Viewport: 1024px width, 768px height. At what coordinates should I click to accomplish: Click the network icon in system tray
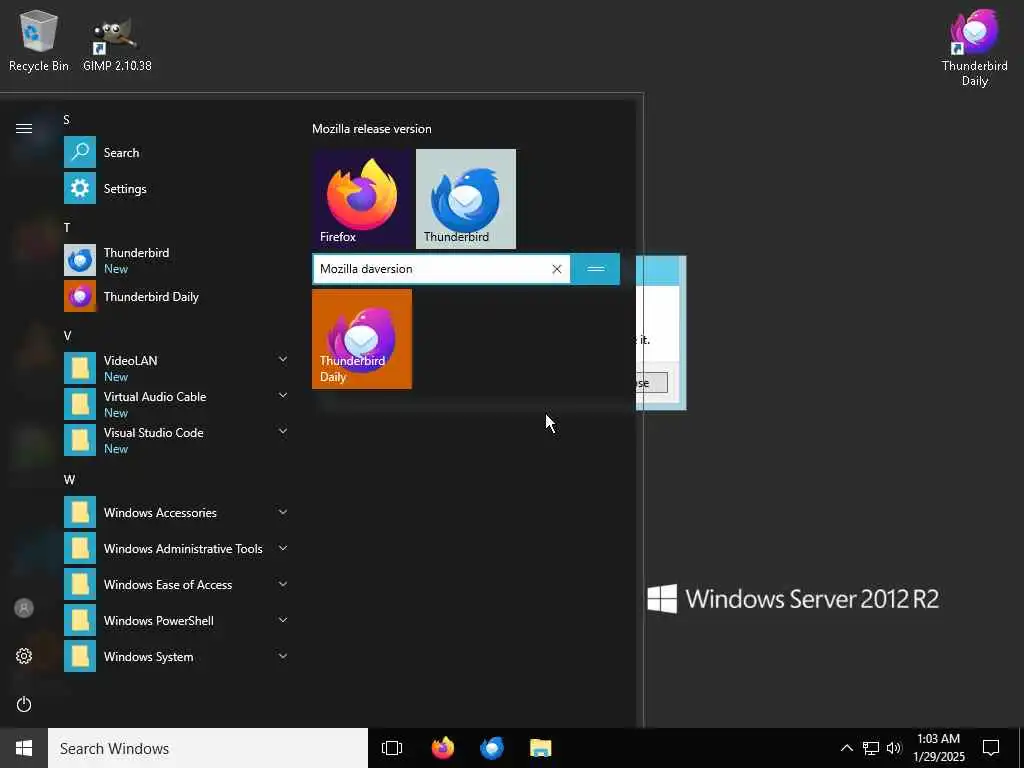pos(871,748)
